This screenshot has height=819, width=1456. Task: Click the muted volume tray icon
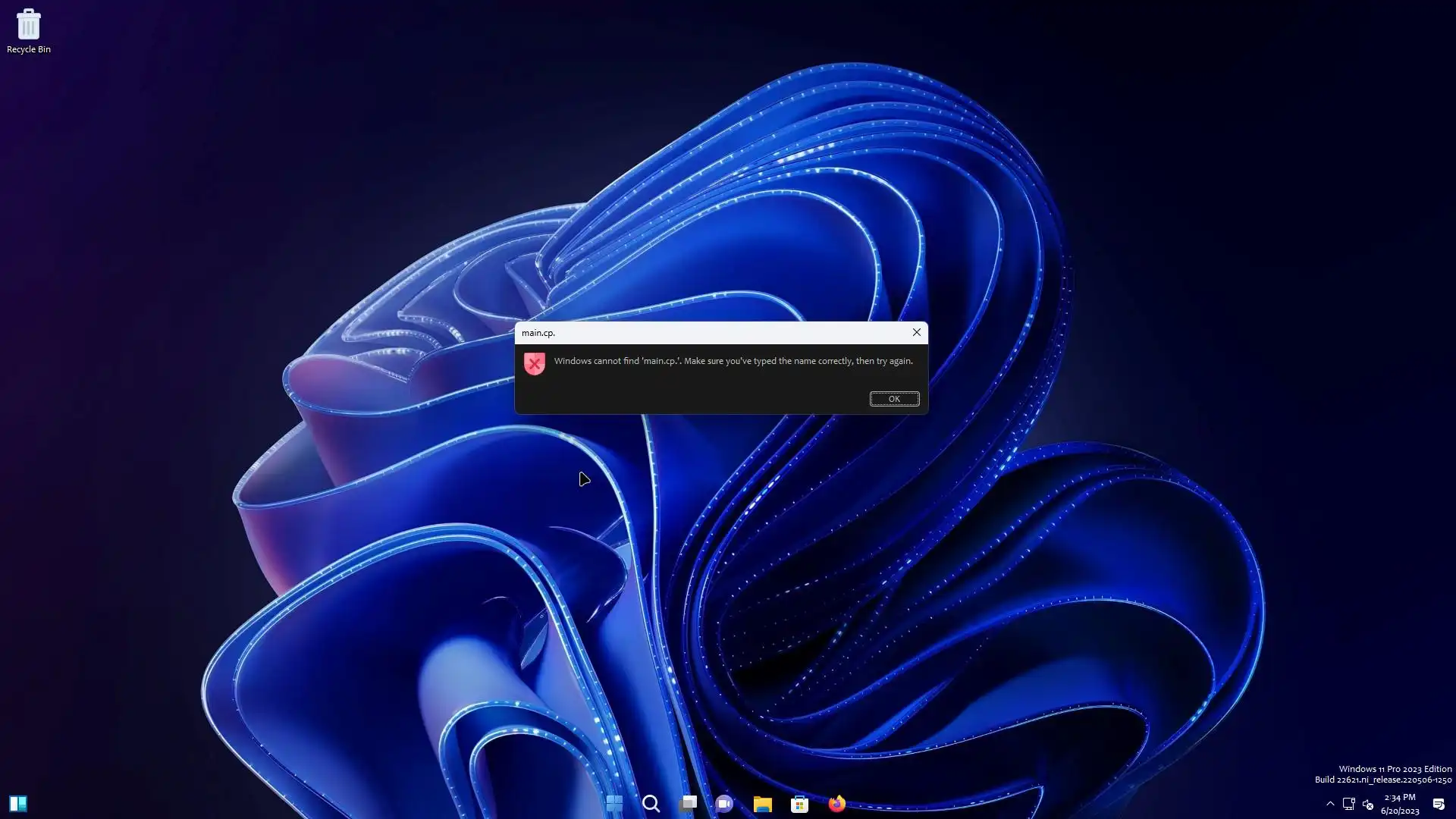pos(1368,804)
